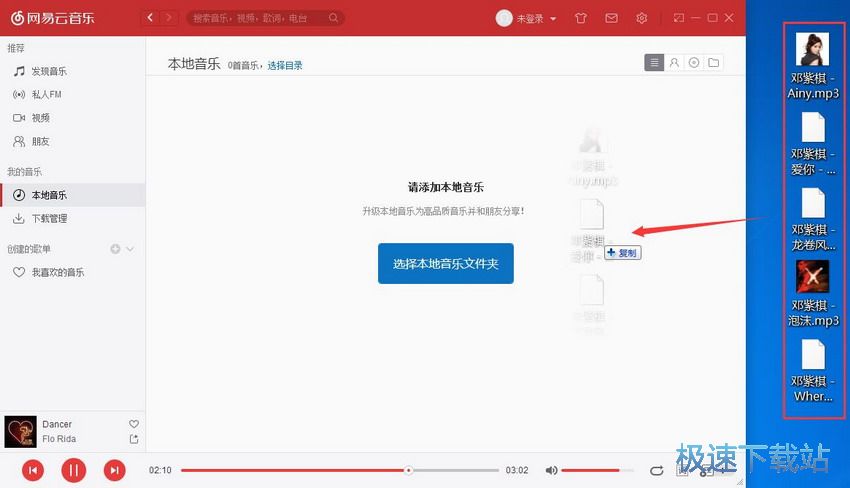The width and height of the screenshot is (850, 488).
Task: Click the 选择目录 link
Action: (285, 66)
